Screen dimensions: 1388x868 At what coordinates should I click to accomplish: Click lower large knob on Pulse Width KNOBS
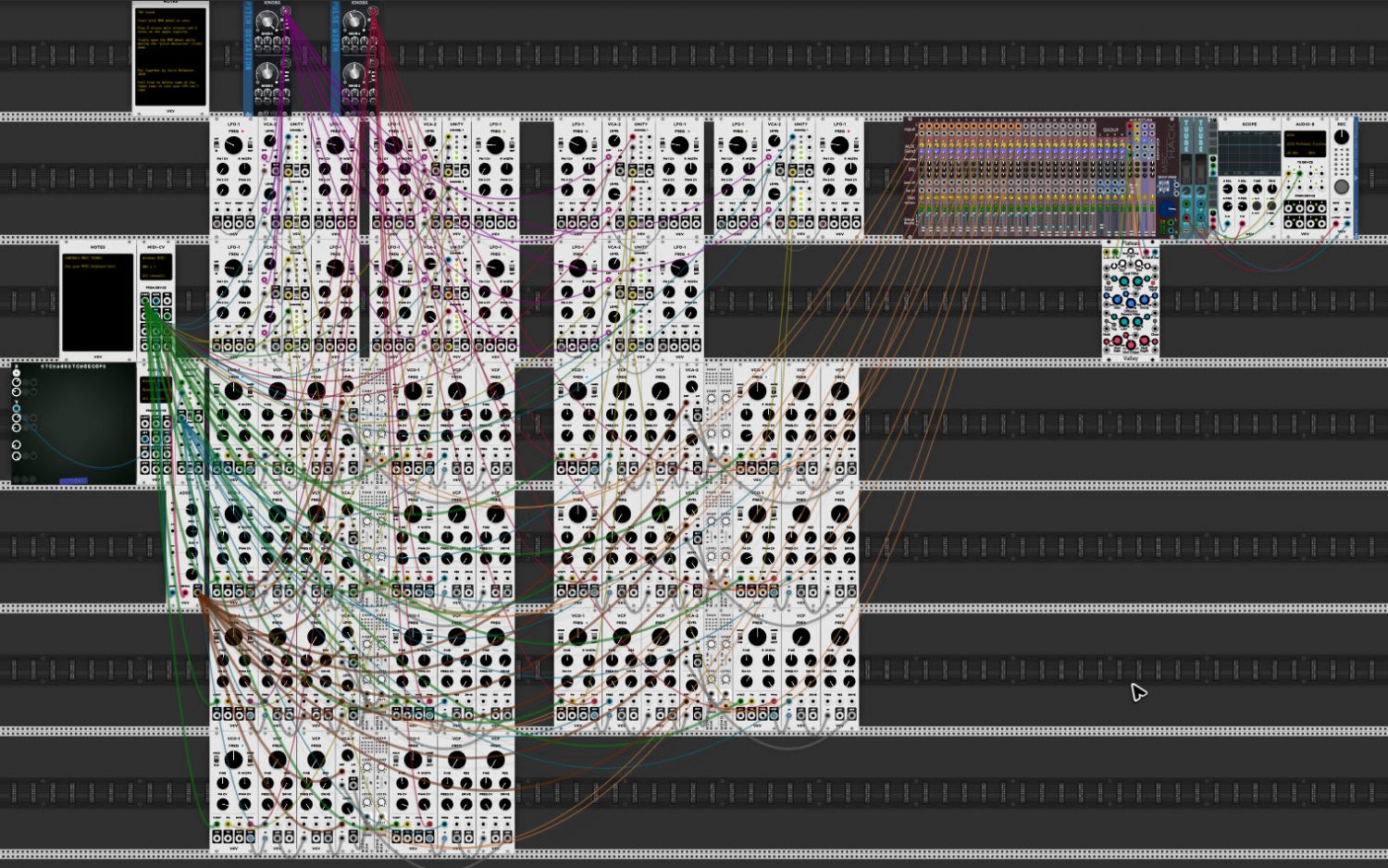point(354,73)
